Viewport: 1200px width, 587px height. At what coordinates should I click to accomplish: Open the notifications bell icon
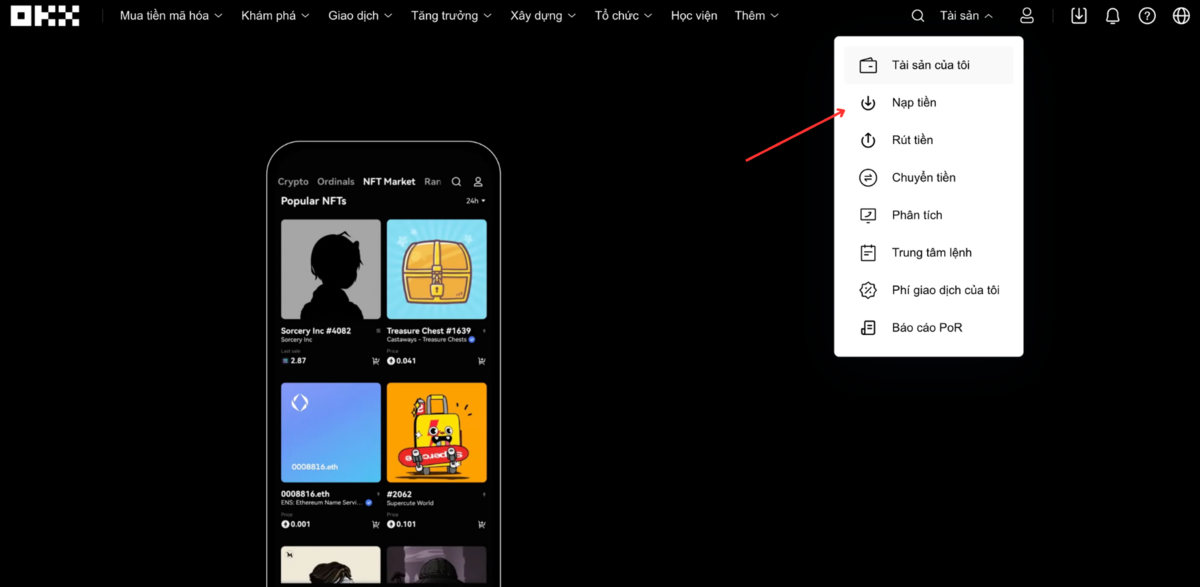[1113, 16]
